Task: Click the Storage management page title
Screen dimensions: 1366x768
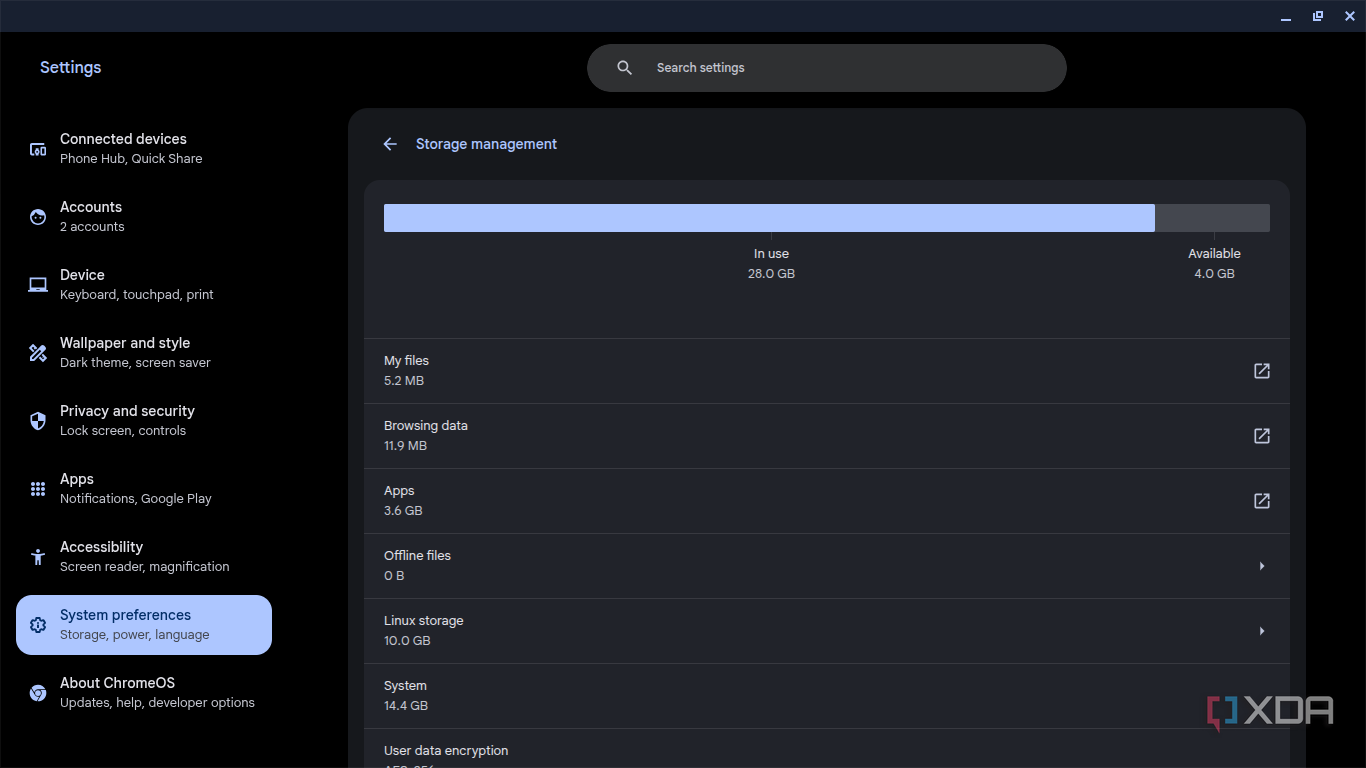Action: (486, 144)
